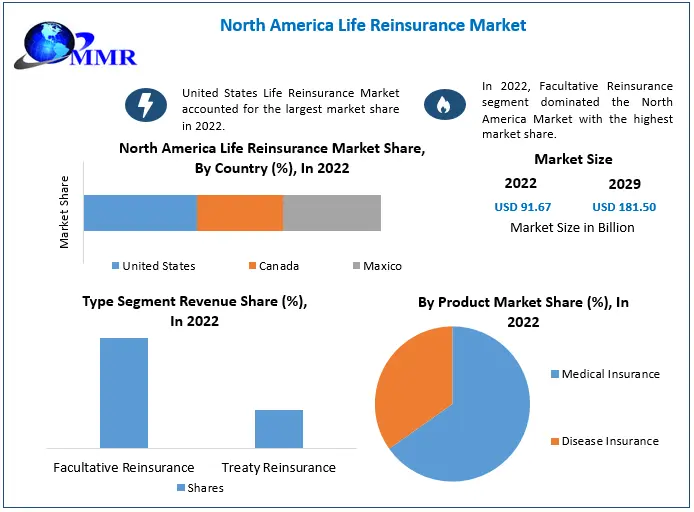Click the flame circle icon
694x512 pixels.
pyautogui.click(x=444, y=105)
